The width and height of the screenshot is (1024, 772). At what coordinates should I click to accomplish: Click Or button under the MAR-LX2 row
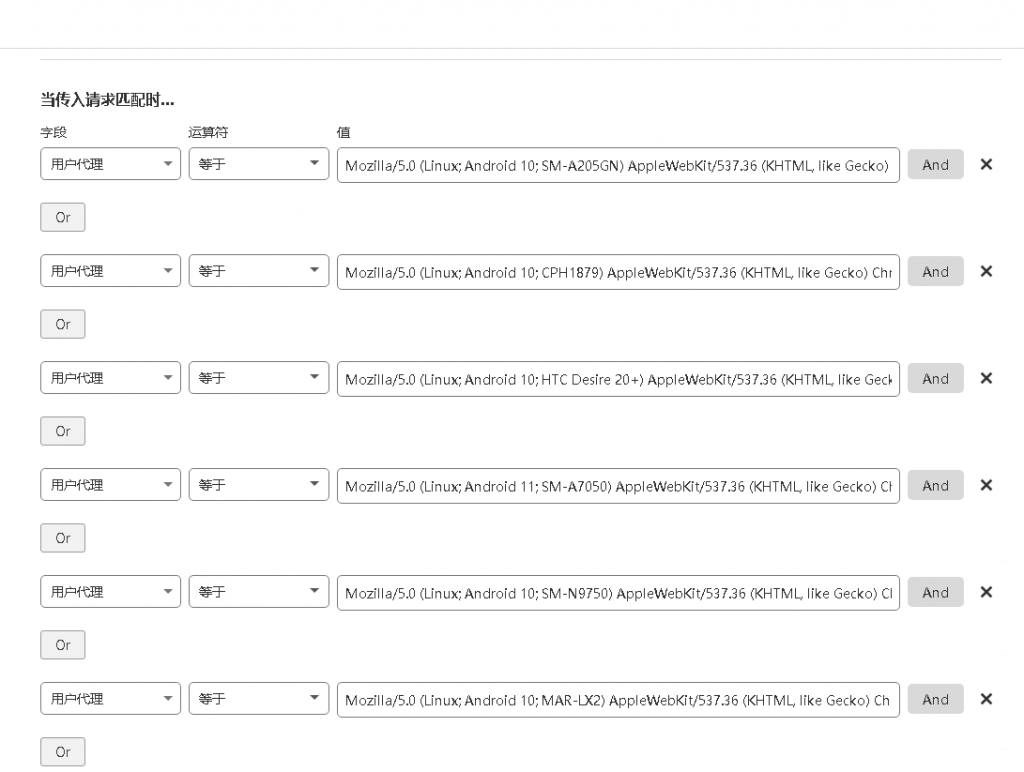point(63,752)
